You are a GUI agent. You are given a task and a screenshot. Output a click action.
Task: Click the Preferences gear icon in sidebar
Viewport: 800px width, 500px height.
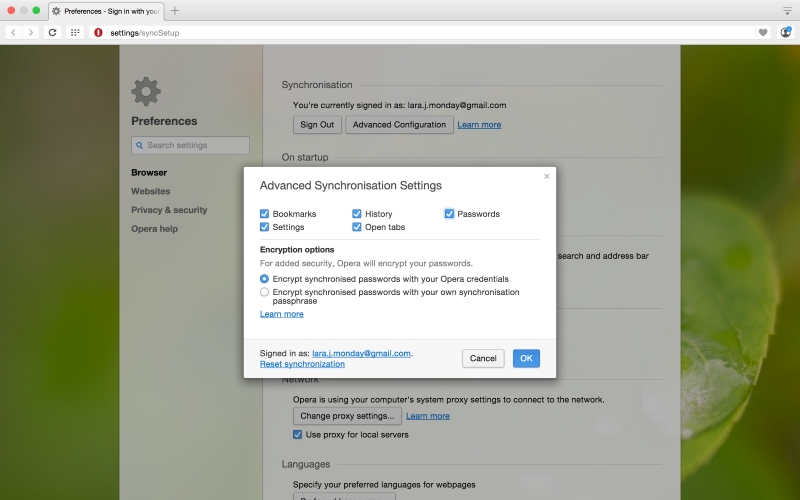point(146,91)
